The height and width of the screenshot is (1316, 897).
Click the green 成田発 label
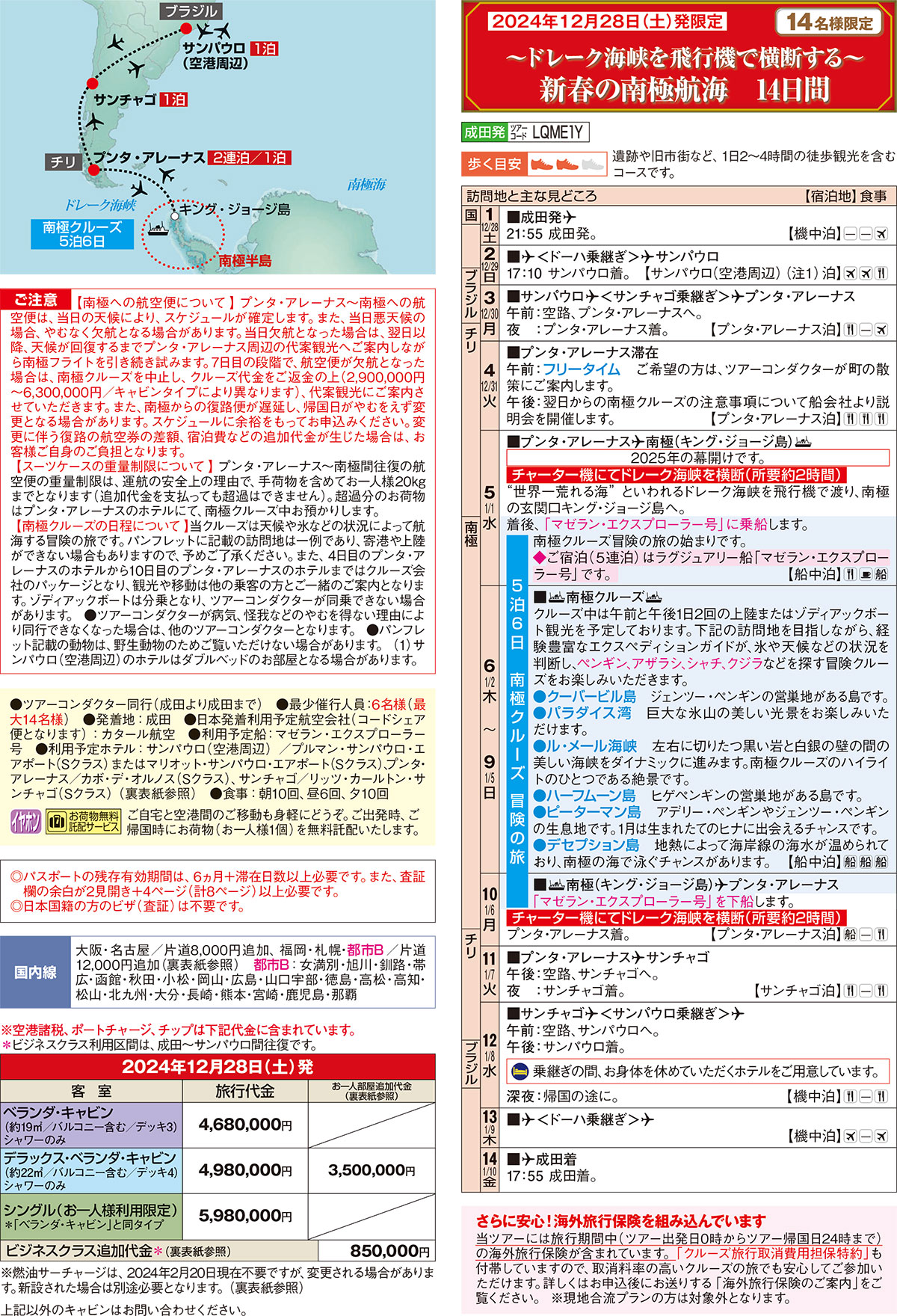click(x=484, y=132)
